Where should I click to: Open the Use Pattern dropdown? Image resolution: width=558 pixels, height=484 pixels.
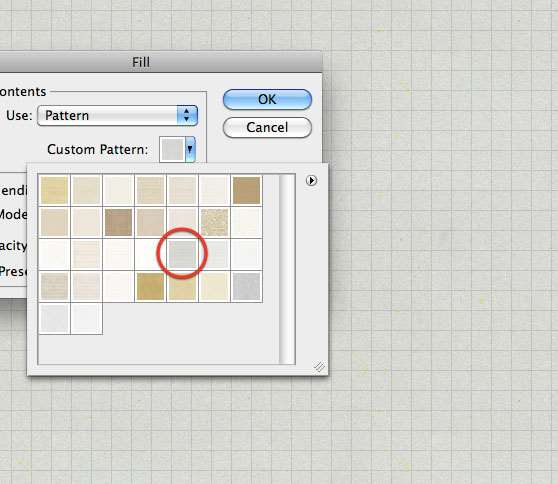117,115
